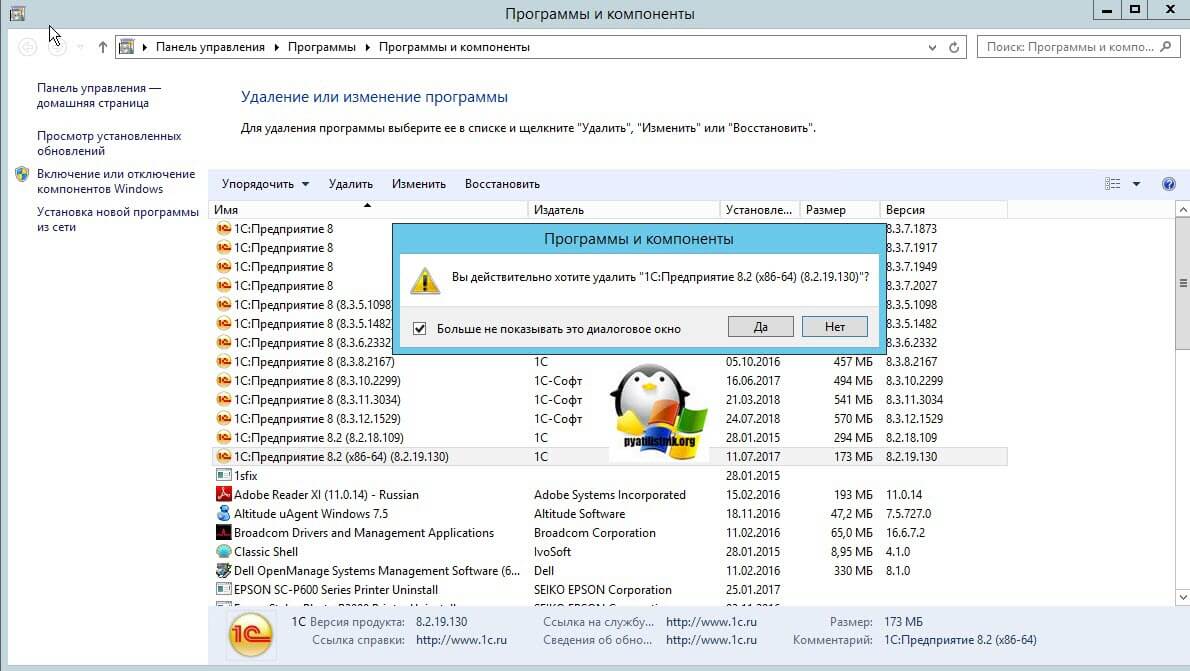Expand the view options dropdown arrow
1190x671 pixels.
pos(1136,184)
